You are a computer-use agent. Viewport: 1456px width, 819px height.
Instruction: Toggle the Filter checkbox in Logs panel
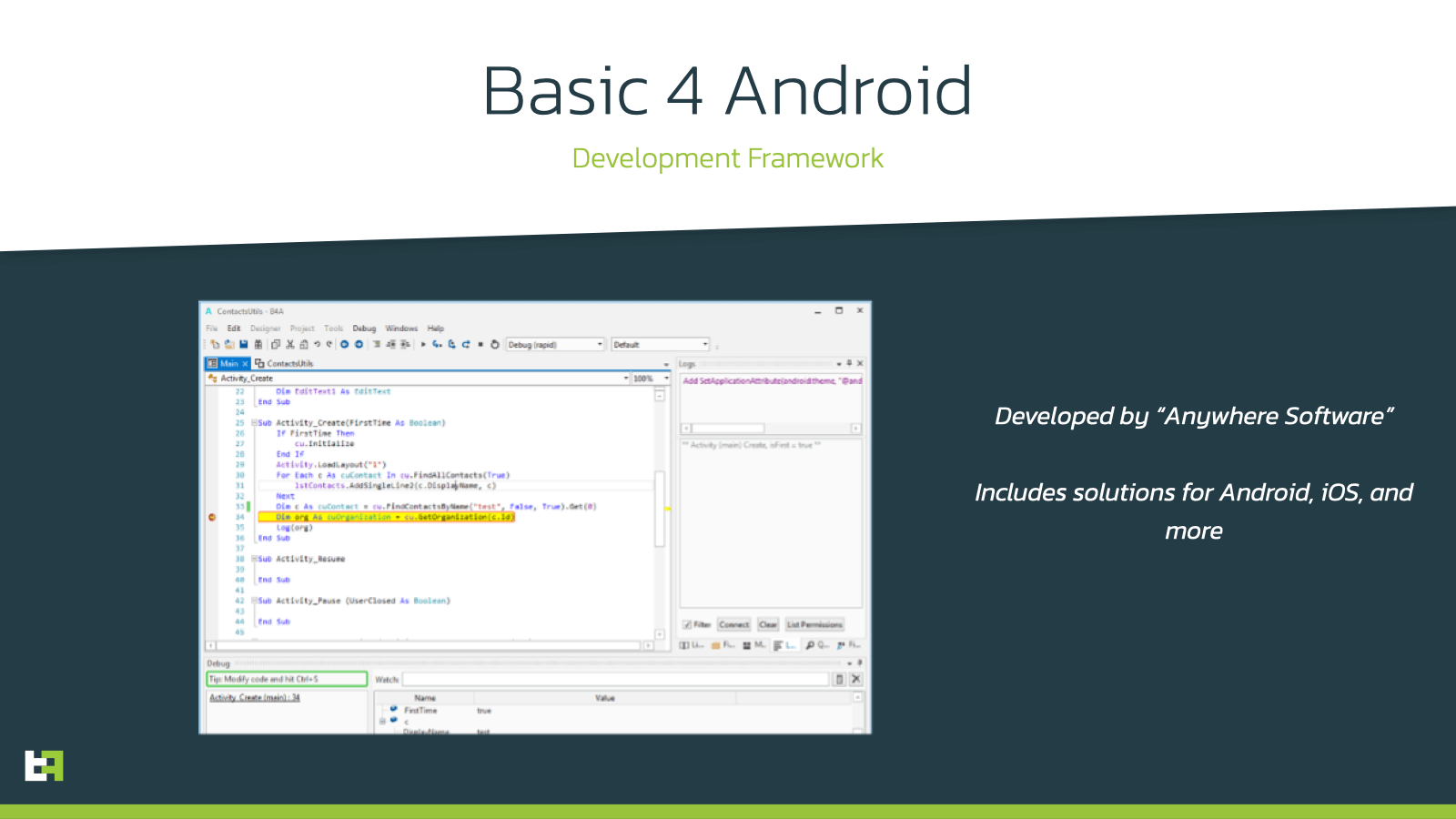(x=687, y=624)
